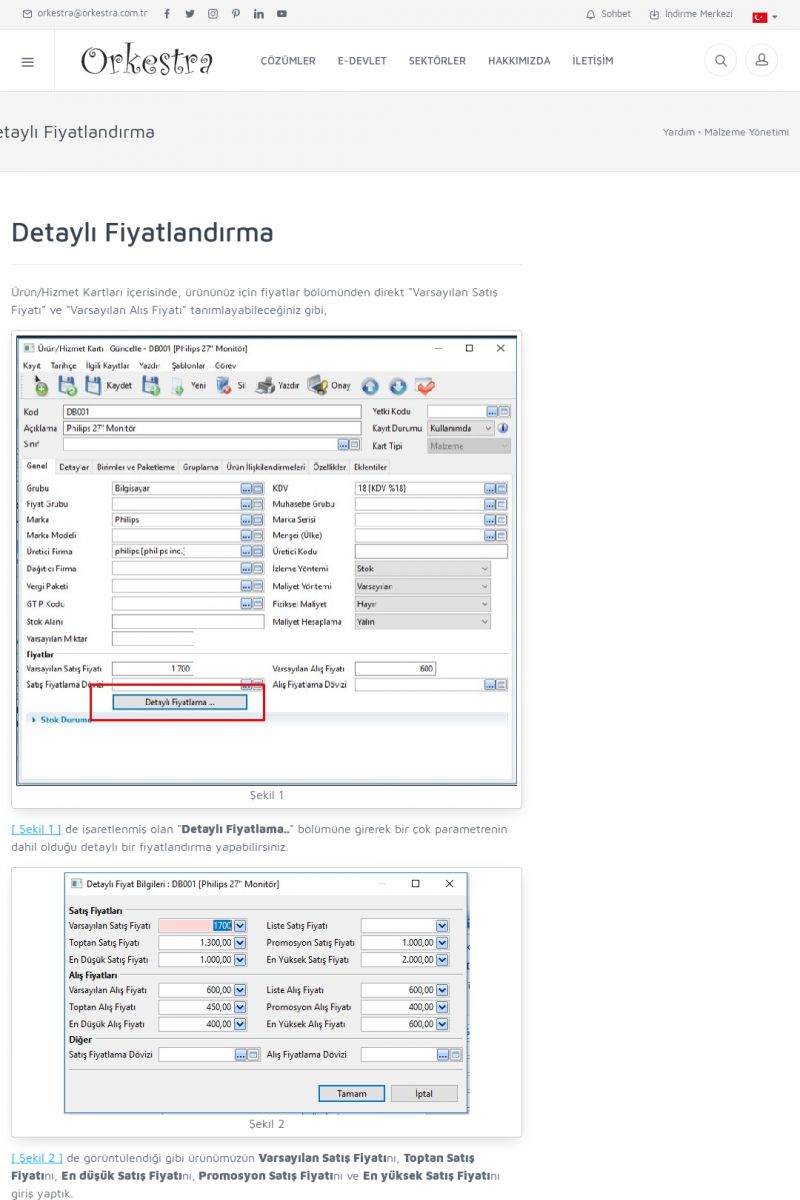Open the Instagram social icon
Viewport: 800px width, 1200px height.
213,14
